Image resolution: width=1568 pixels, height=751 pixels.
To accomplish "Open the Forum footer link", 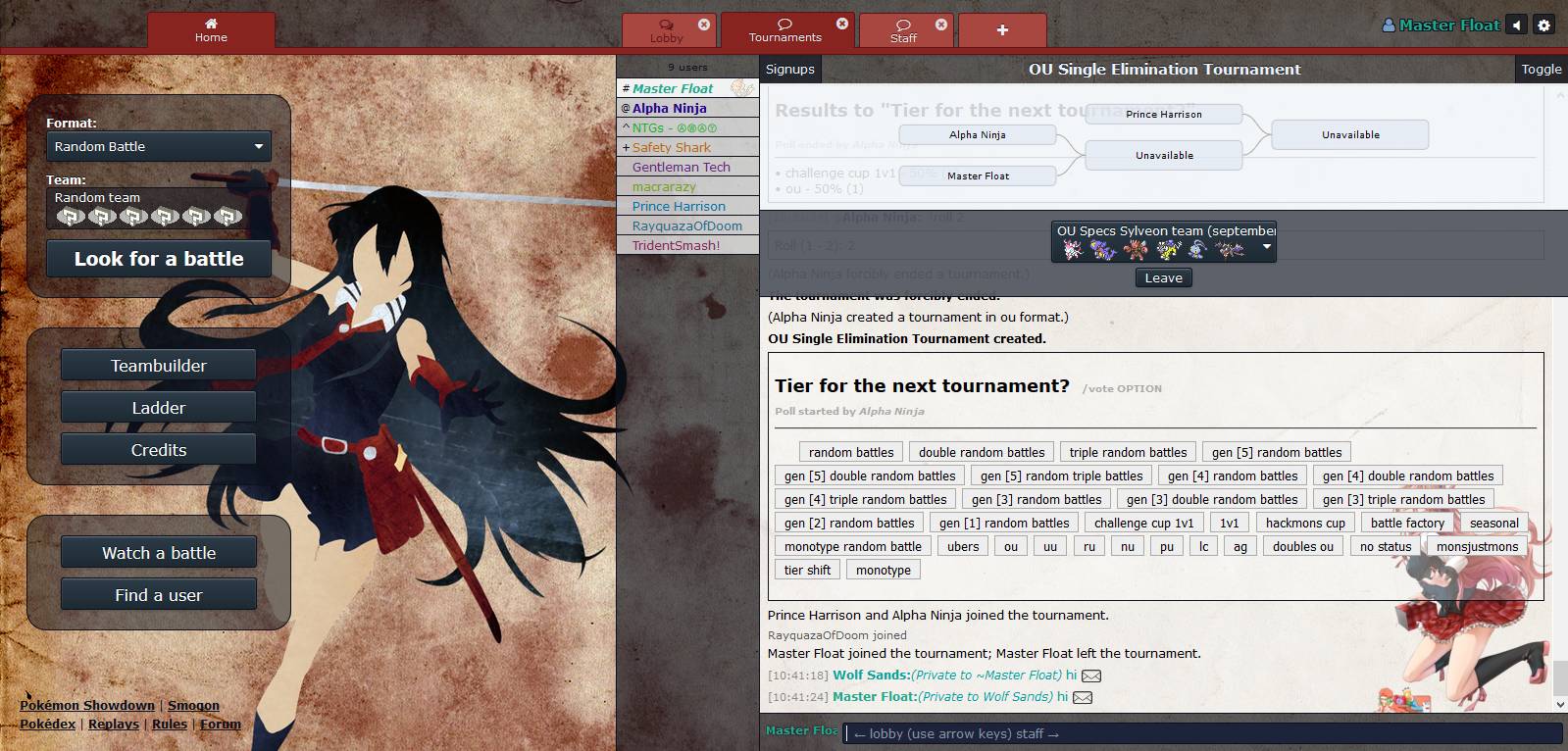I will (x=221, y=724).
